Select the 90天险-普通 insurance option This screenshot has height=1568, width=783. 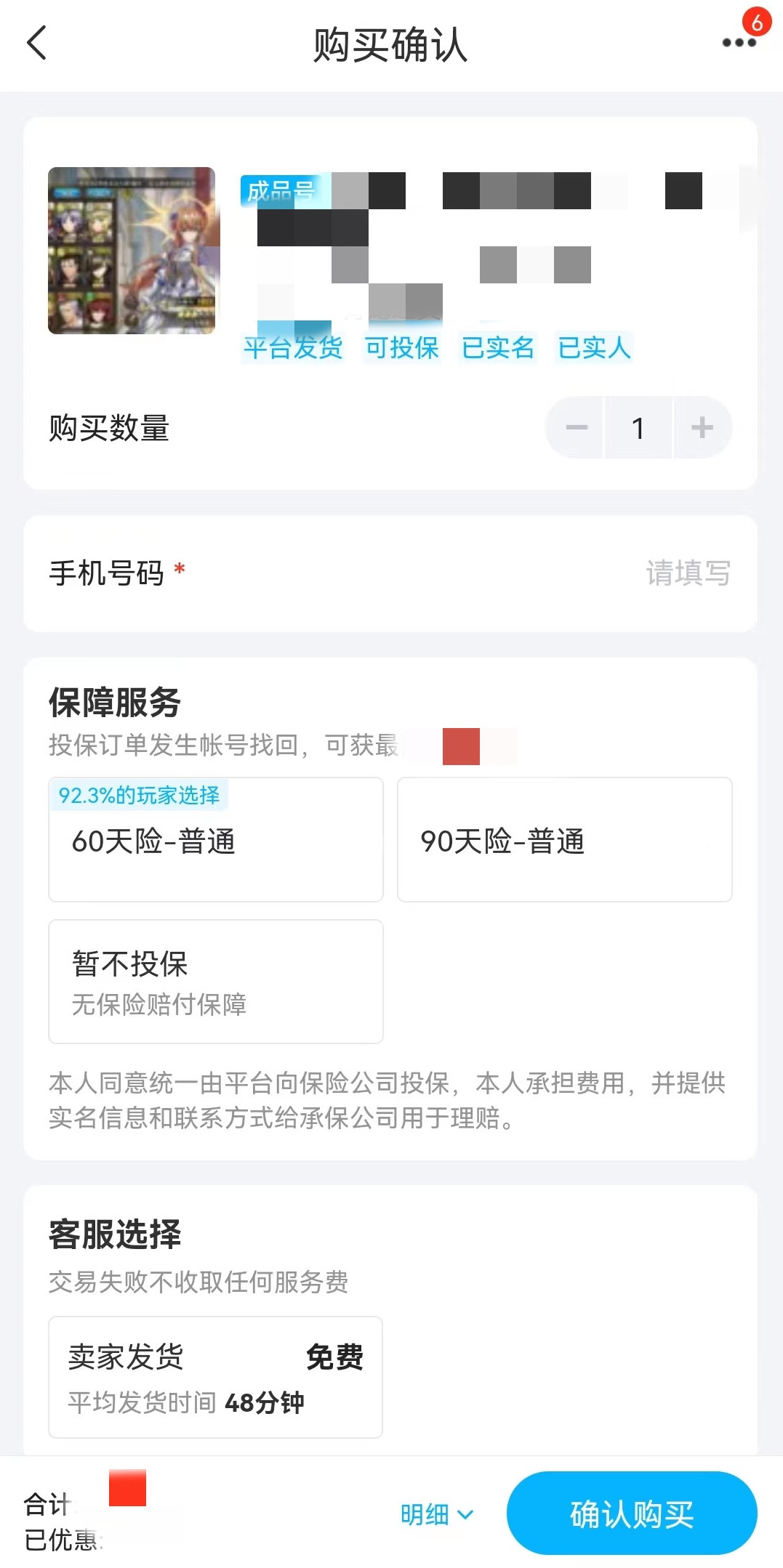(564, 840)
